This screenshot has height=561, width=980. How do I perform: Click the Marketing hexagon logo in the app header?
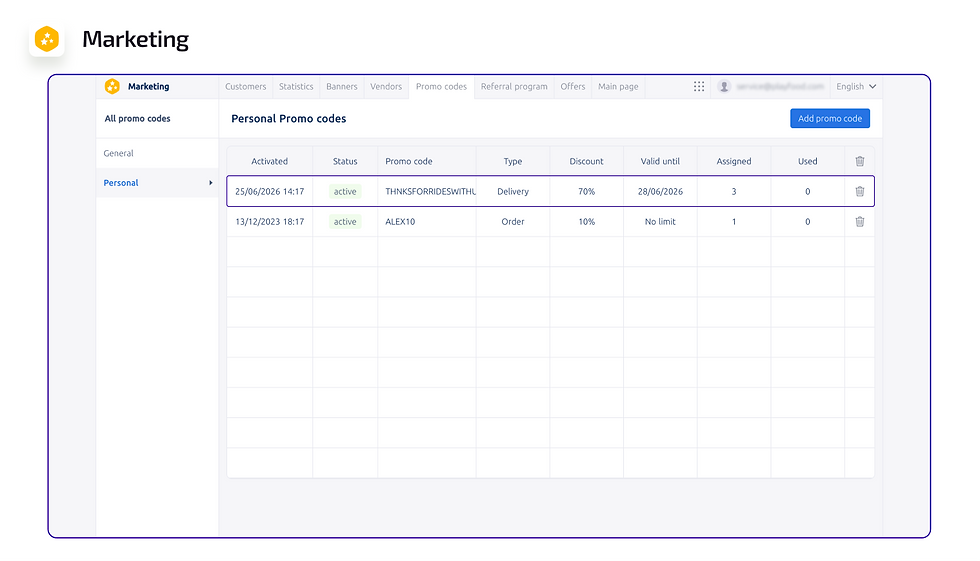[112, 86]
